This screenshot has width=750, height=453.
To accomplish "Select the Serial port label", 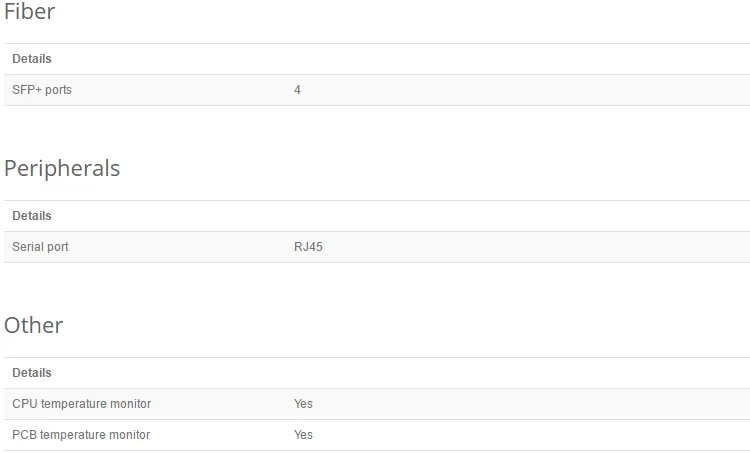I will 40,247.
